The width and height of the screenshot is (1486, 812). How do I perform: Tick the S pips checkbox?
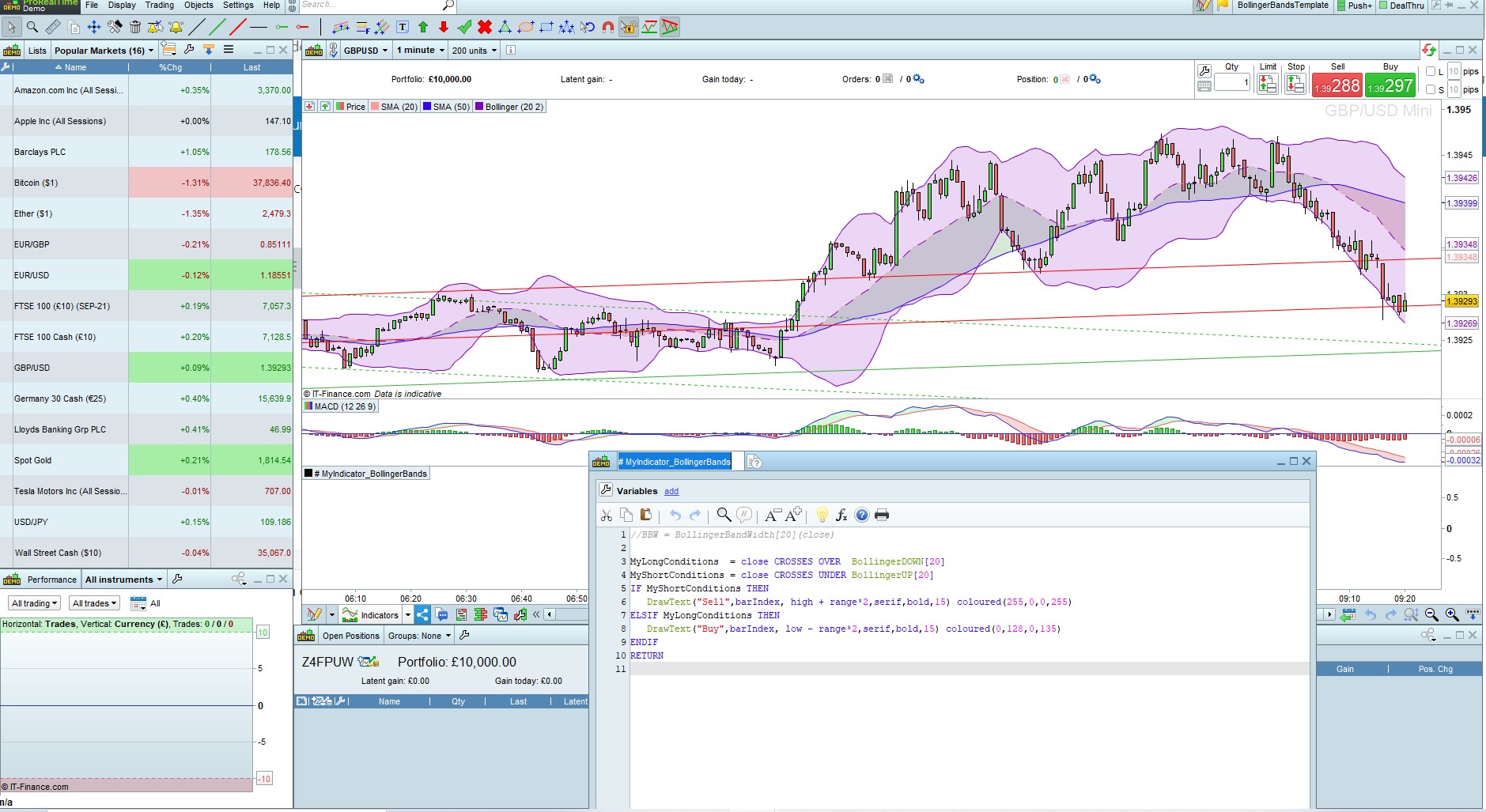tap(1431, 90)
